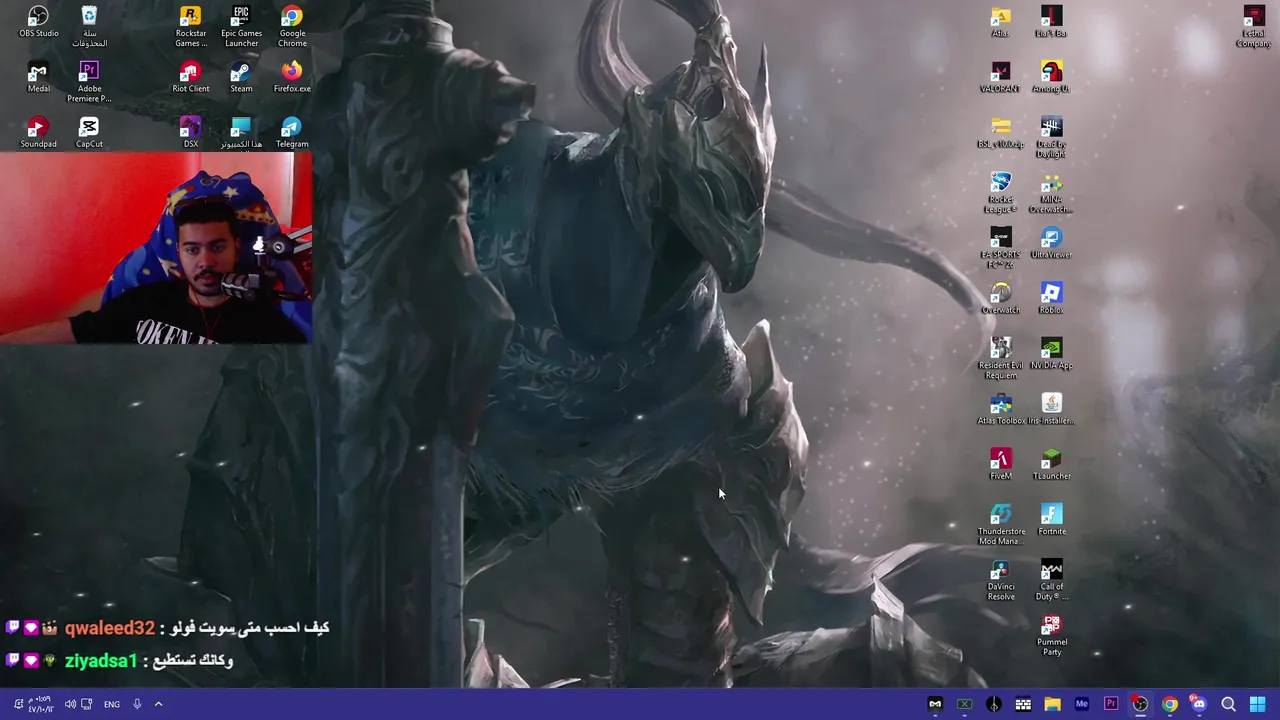The width and height of the screenshot is (1280, 720).
Task: Toggle the microphone tray icon
Action: pos(137,704)
